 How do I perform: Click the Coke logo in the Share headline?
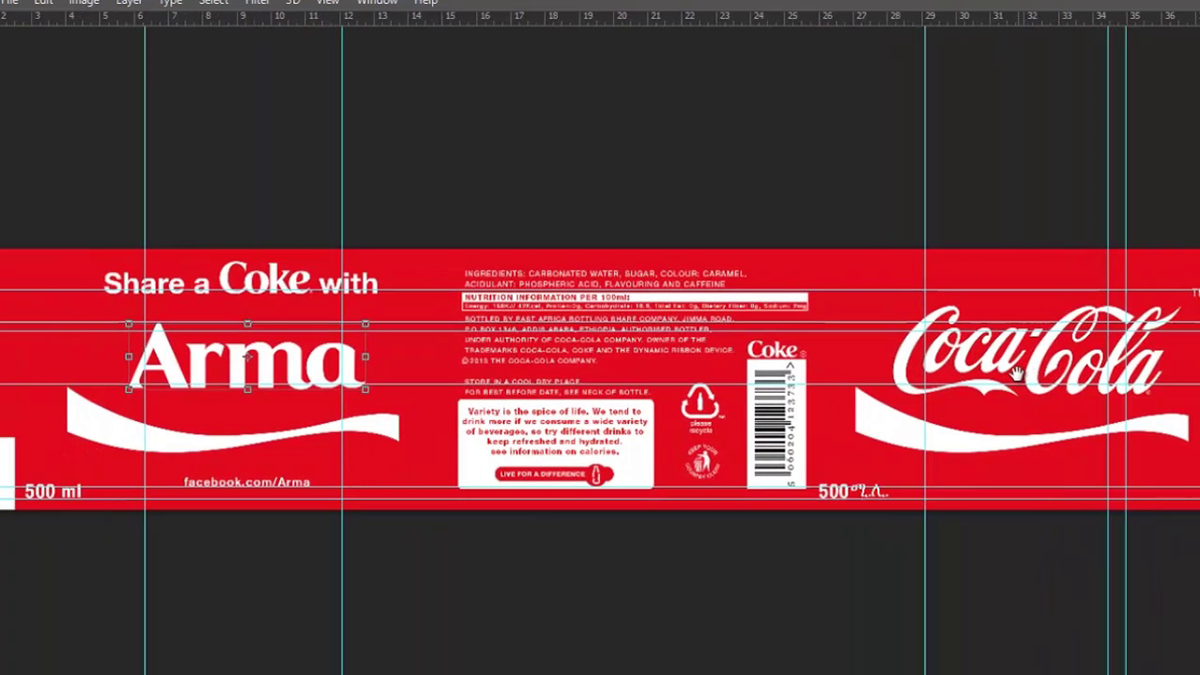[265, 278]
